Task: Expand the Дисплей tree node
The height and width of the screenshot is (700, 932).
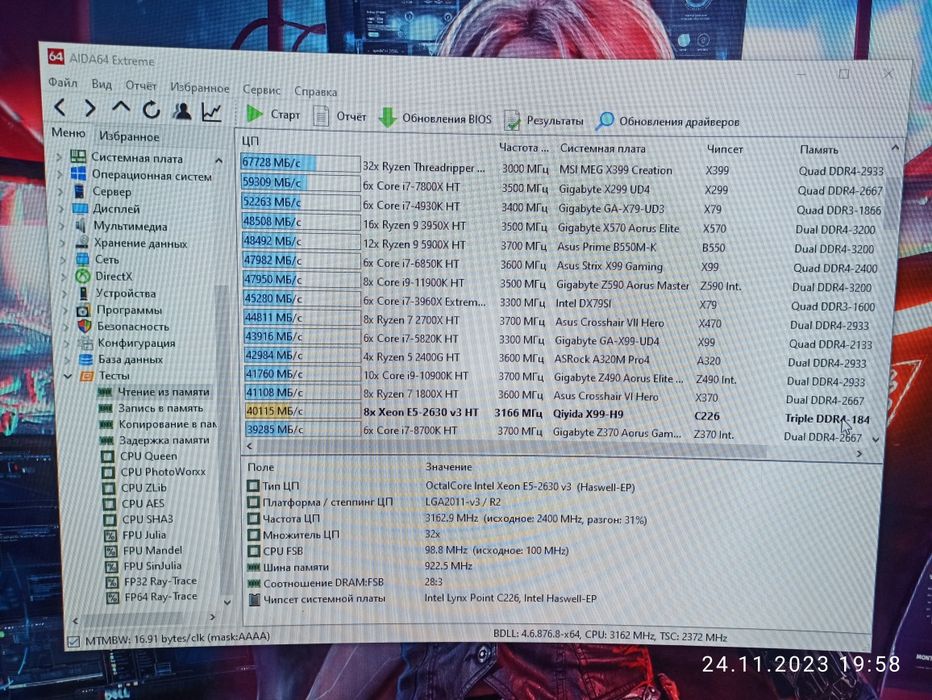Action: click(x=61, y=209)
